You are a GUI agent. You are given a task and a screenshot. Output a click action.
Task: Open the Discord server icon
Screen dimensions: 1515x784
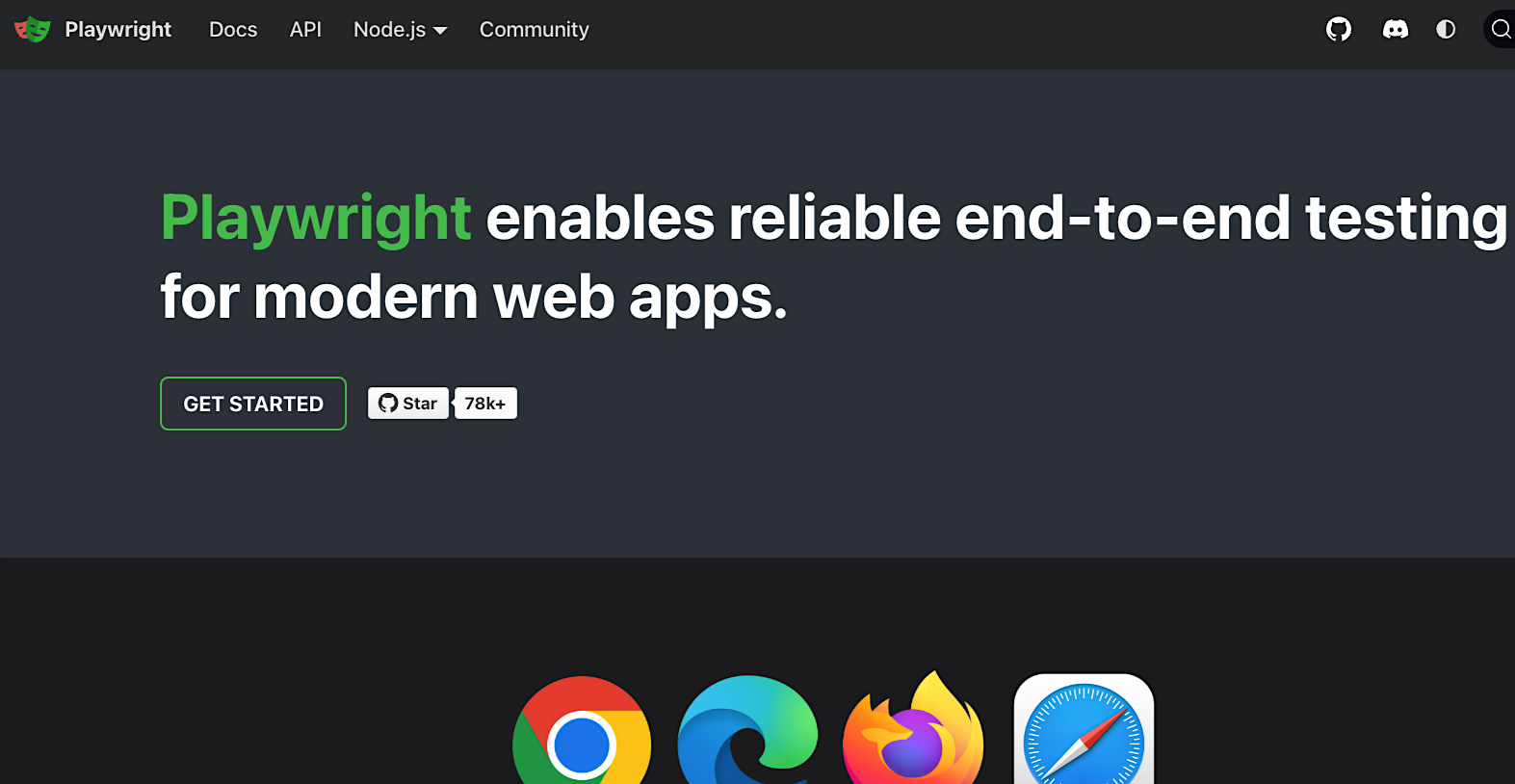pos(1395,30)
